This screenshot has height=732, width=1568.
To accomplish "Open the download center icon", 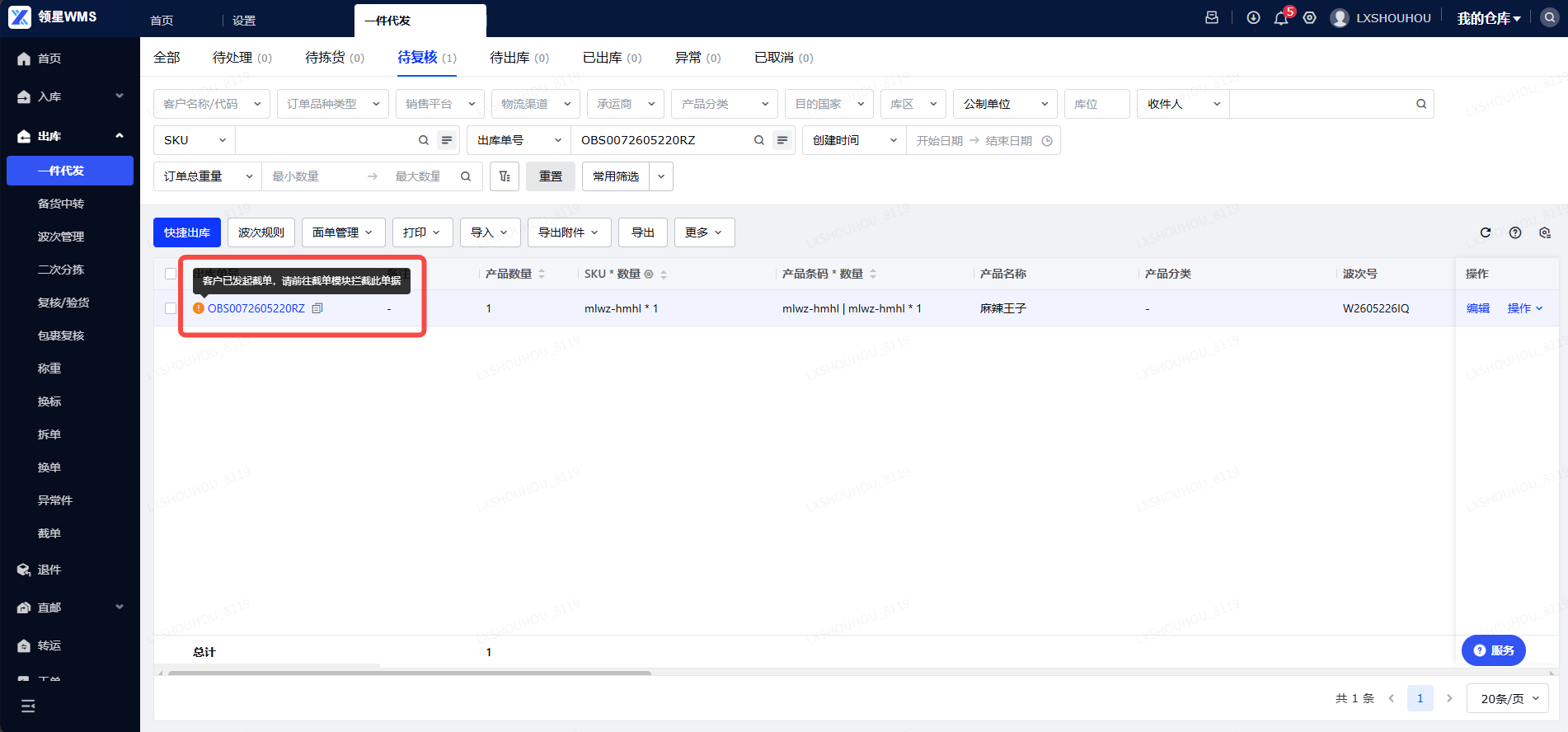I will [1253, 17].
